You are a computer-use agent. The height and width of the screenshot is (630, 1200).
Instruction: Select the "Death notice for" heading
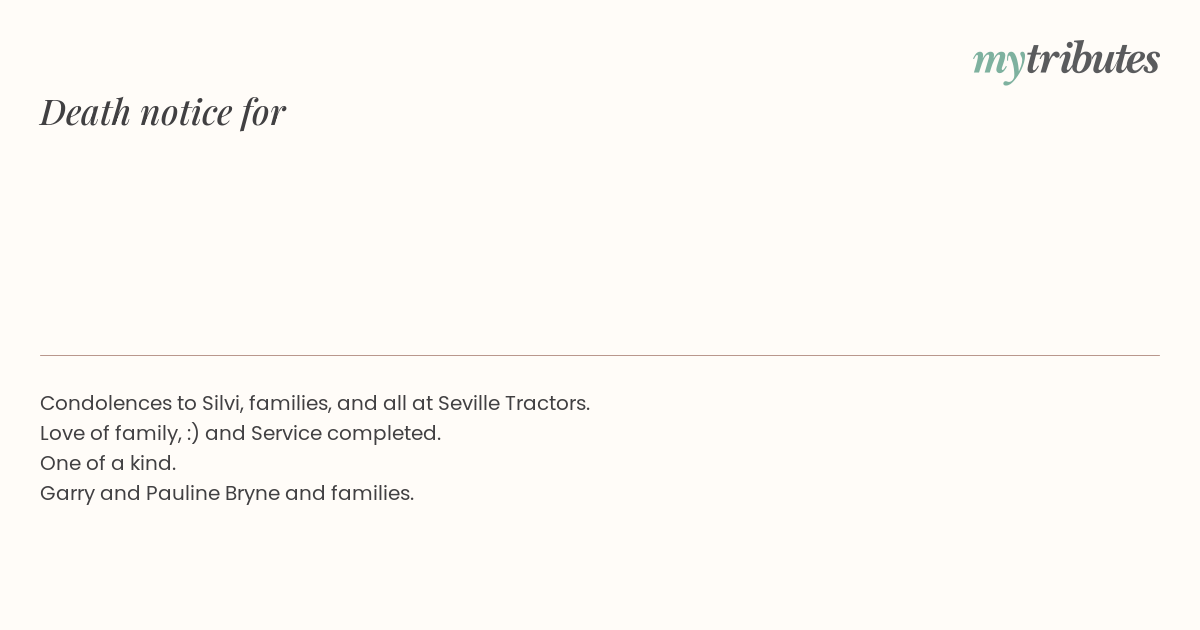[x=163, y=112]
